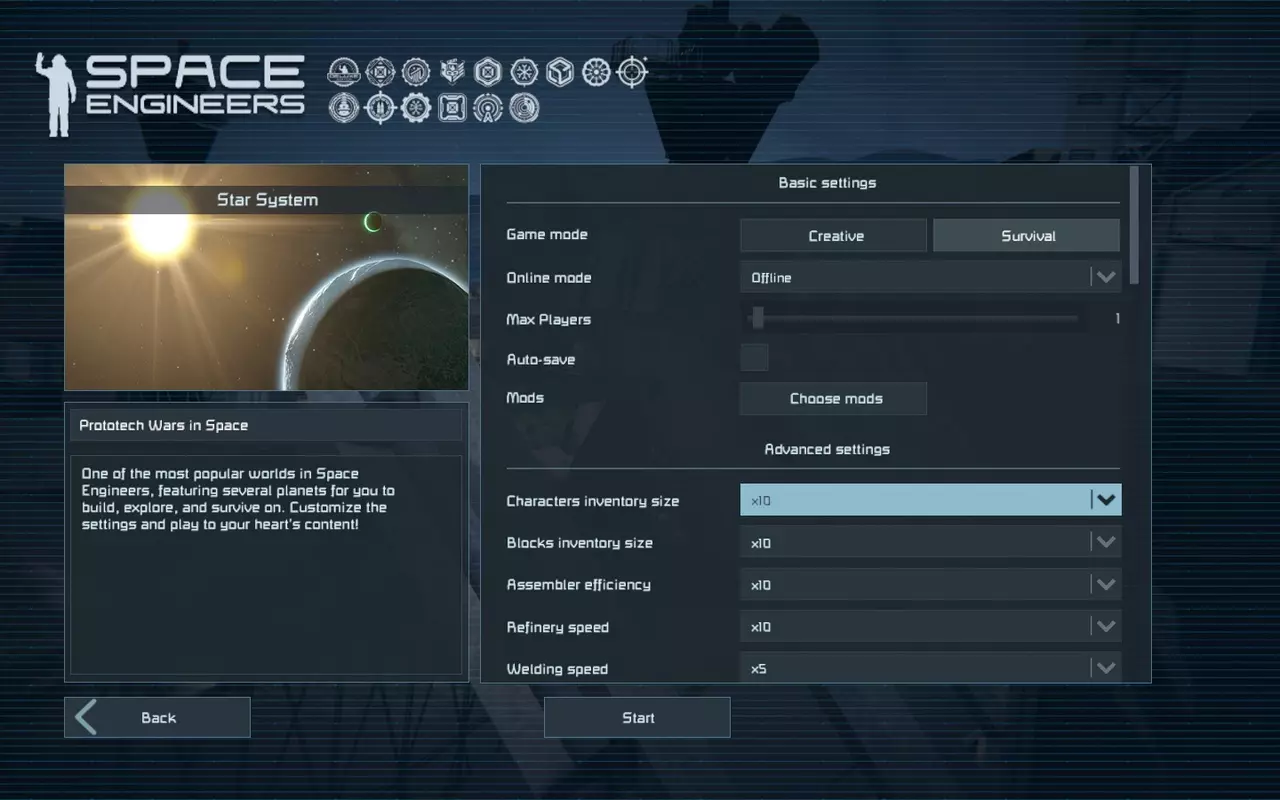Click the 'Mods' label
This screenshot has width=1280, height=800.
[525, 397]
